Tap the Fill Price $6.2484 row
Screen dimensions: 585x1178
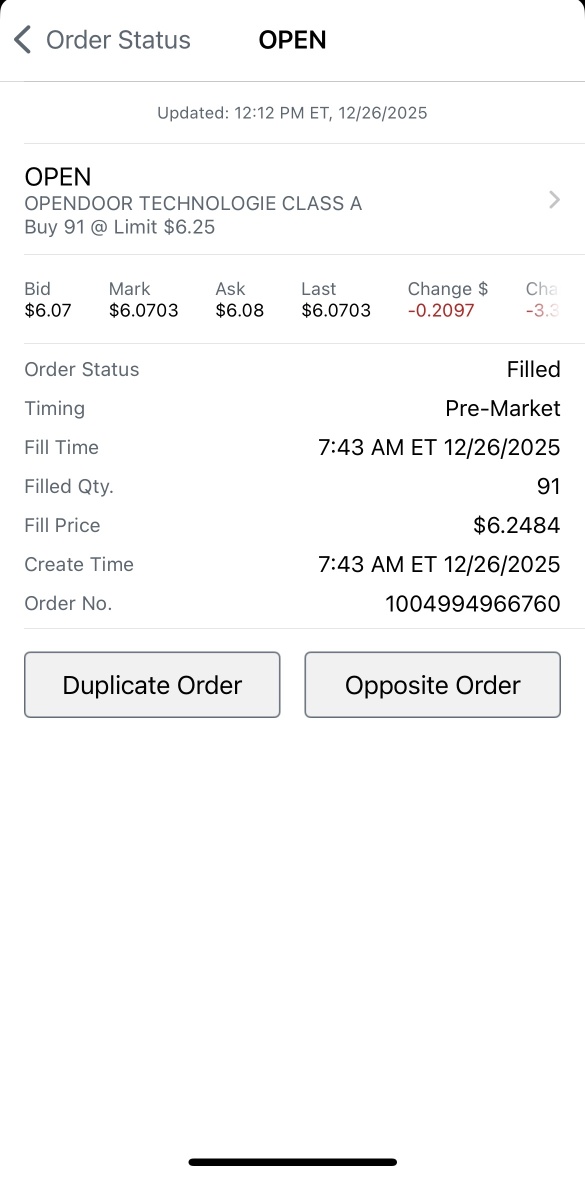(292, 525)
